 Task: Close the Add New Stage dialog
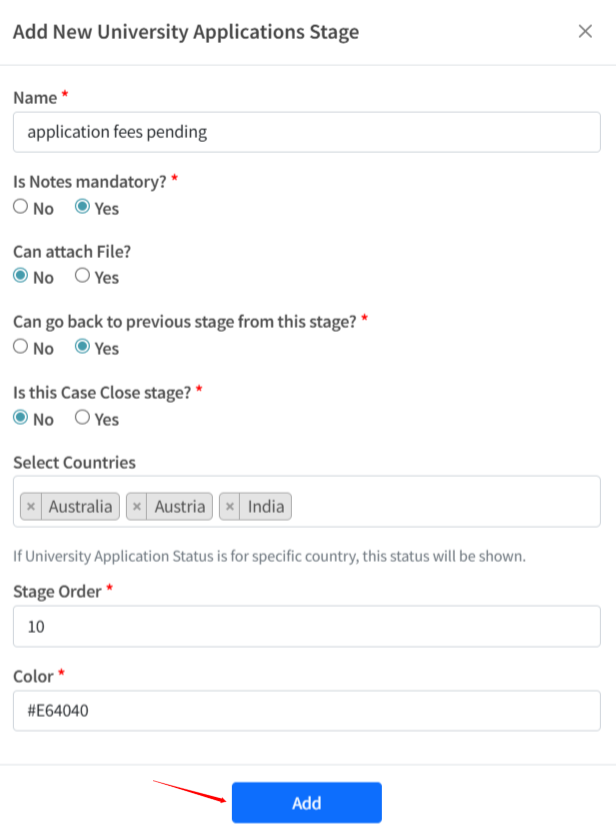pos(585,31)
